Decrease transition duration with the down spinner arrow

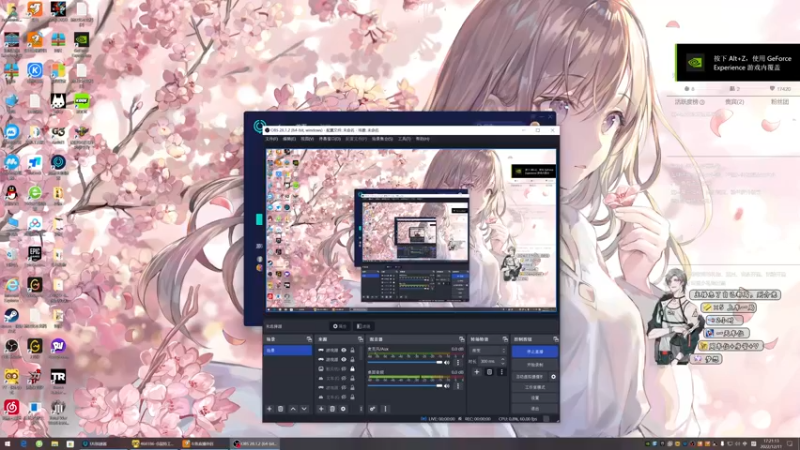tap(503, 363)
